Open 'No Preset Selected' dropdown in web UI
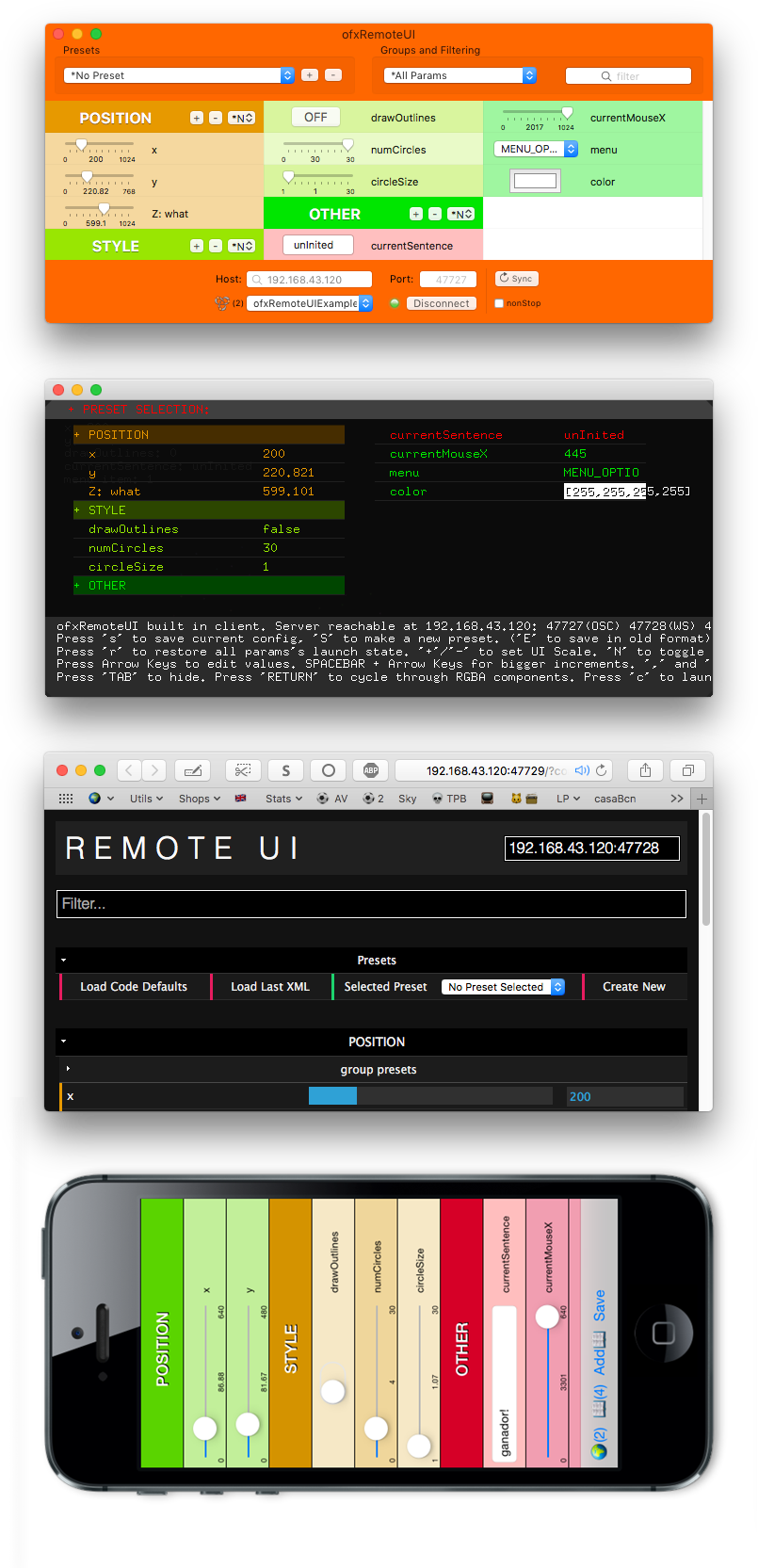This screenshot has width=758, height=1568. 503,987
